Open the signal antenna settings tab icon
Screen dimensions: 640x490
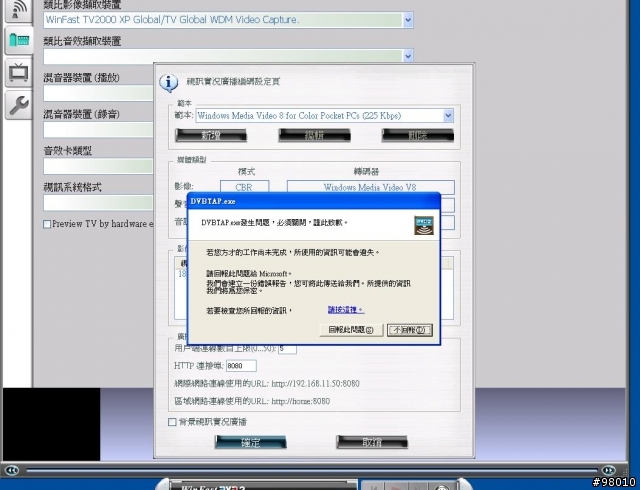(17, 10)
